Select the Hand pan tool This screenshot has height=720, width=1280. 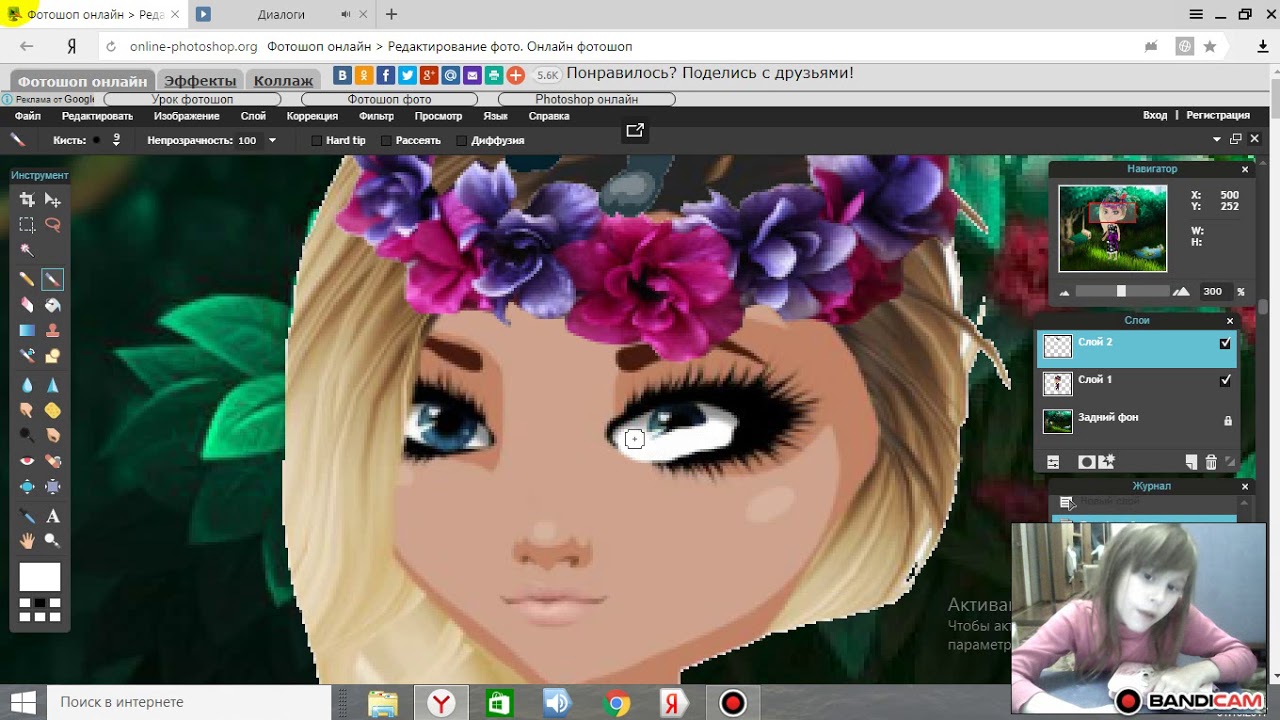pos(27,541)
